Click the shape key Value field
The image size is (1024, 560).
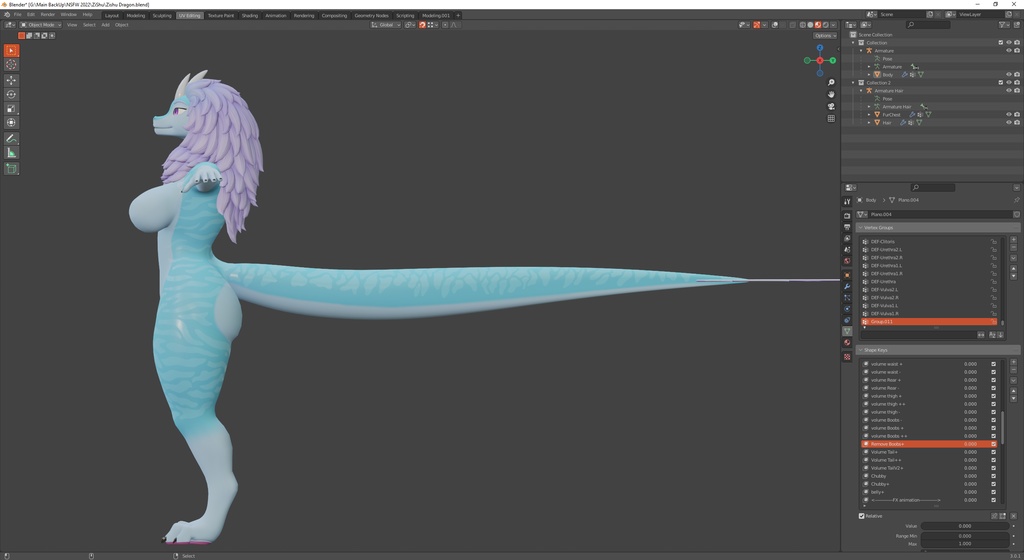(x=965, y=525)
